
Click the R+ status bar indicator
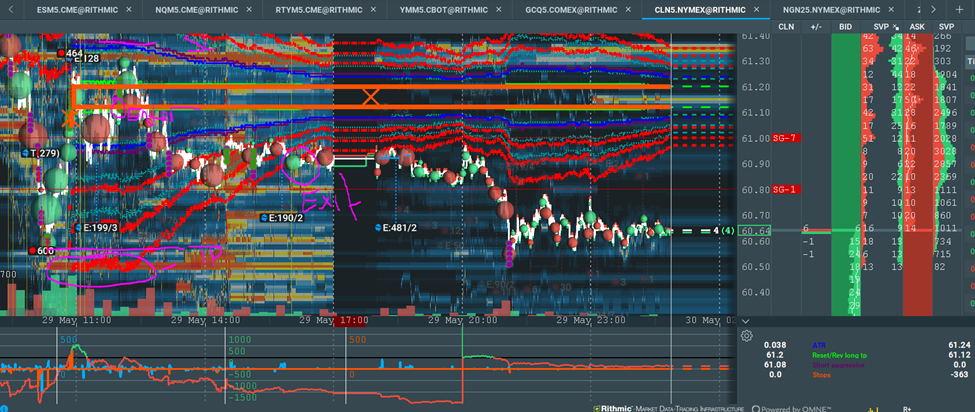[907, 410]
